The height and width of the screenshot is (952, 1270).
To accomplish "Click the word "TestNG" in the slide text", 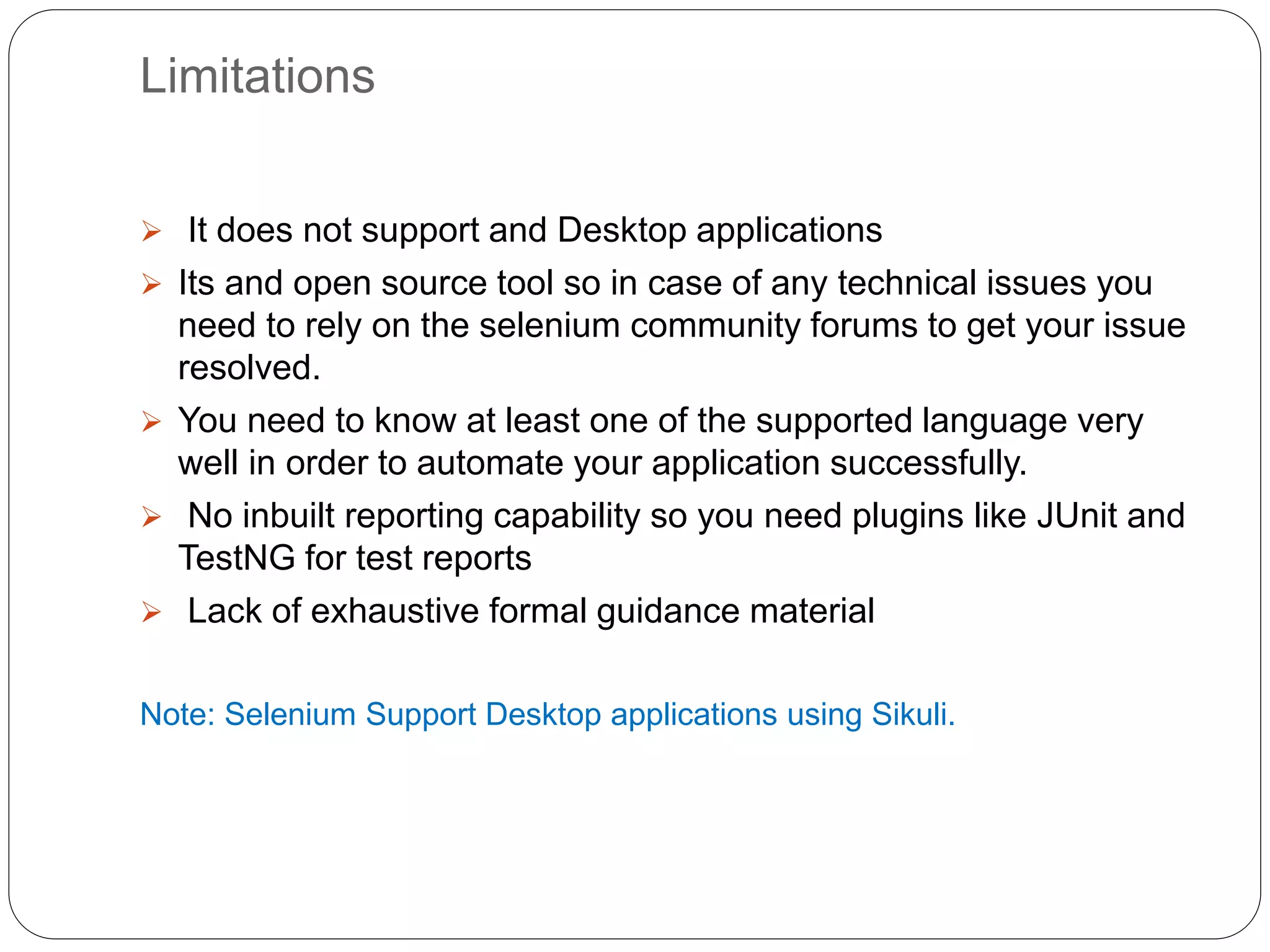I will pos(236,558).
